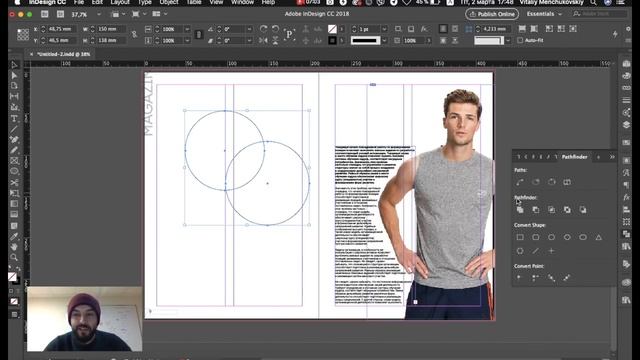Click Pathfinder Intersect icon
640x360 pixels.
pyautogui.click(x=551, y=210)
